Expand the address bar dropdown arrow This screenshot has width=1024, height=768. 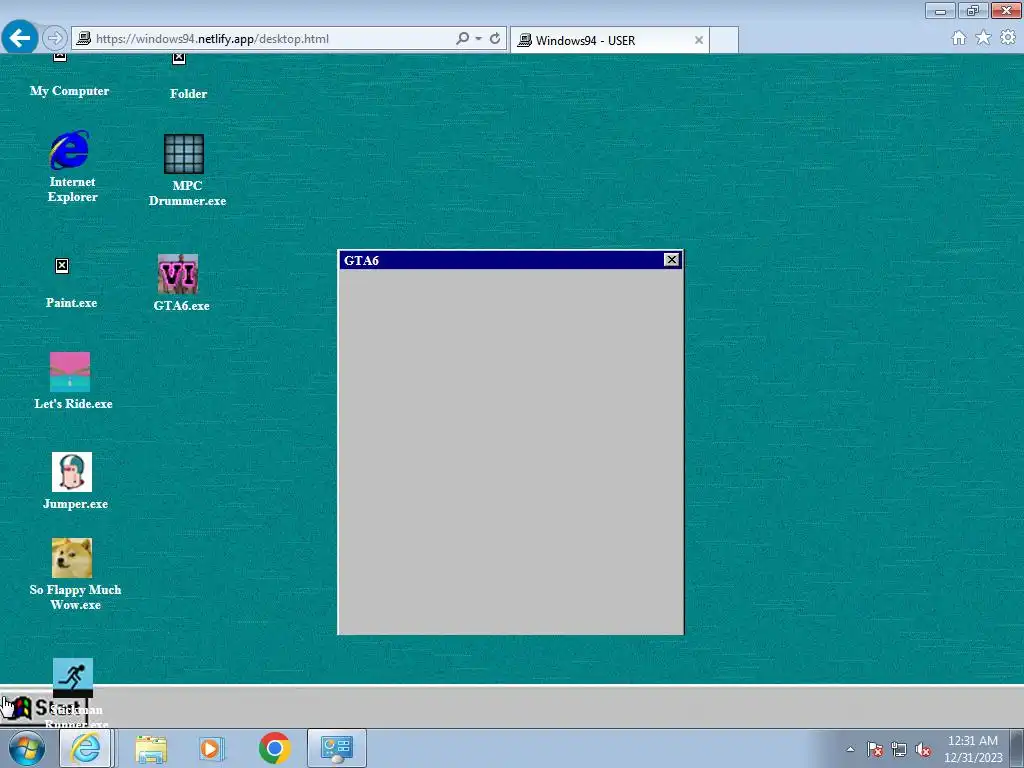pos(479,39)
